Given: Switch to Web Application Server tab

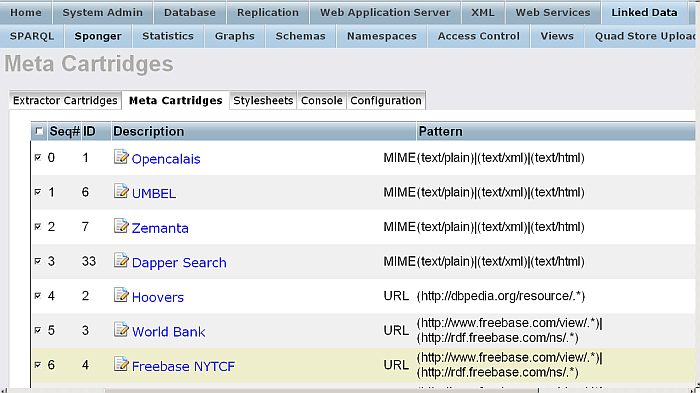Looking at the screenshot, I should (x=385, y=13).
